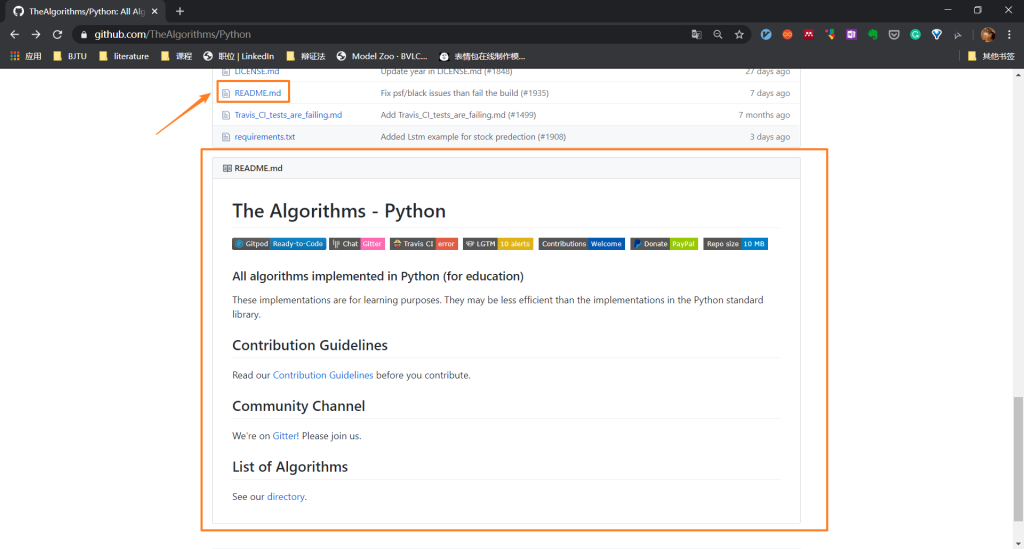
Task: Open the Grammarly extension icon
Action: tap(915, 34)
